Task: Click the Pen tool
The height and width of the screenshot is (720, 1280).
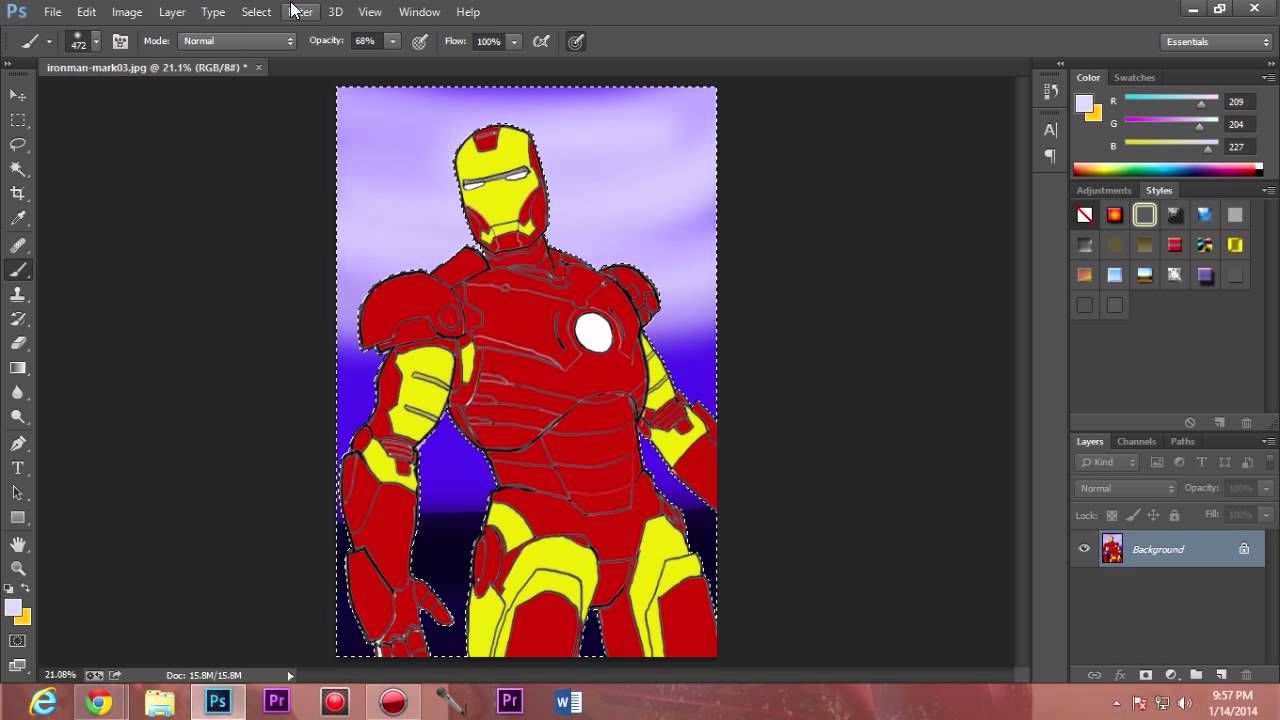Action: (18, 443)
